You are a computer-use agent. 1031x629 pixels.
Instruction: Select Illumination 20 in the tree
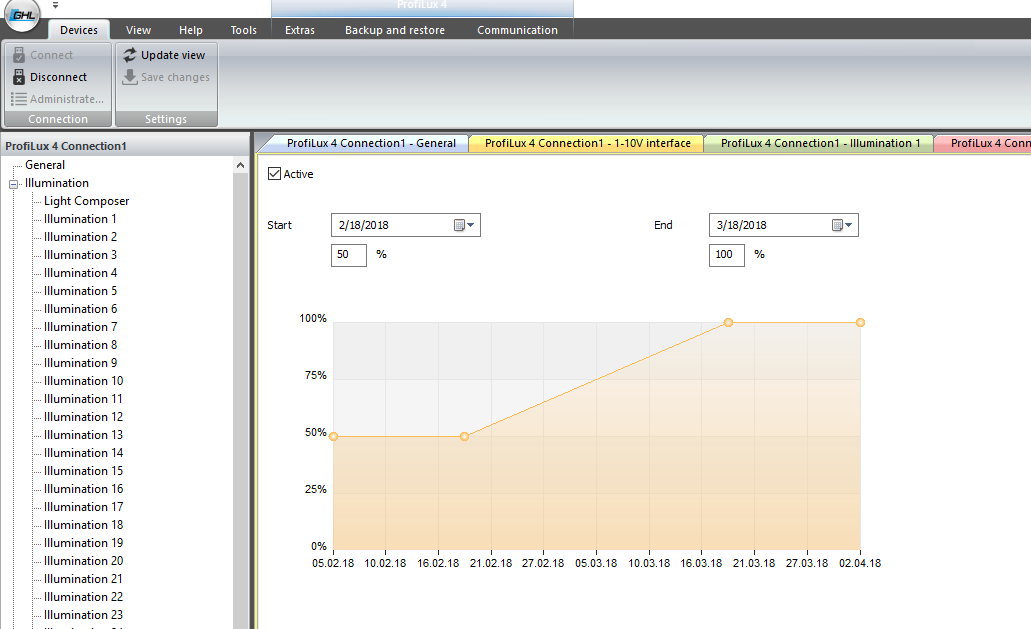(x=84, y=561)
